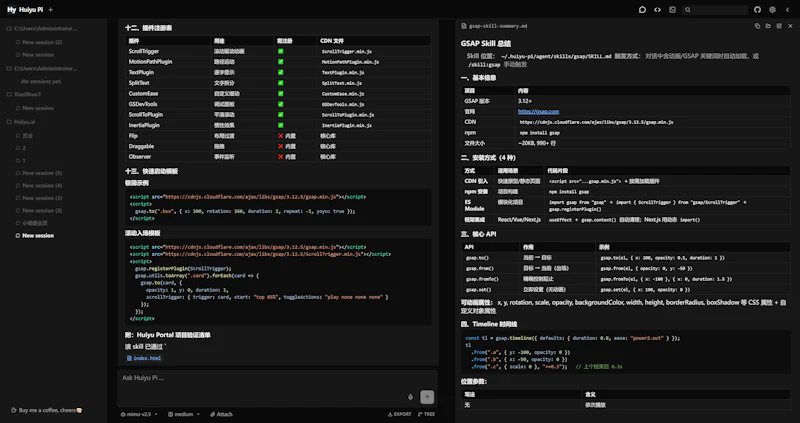
Task: Click the Observer plugin name cell
Action: pyautogui.click(x=140, y=157)
